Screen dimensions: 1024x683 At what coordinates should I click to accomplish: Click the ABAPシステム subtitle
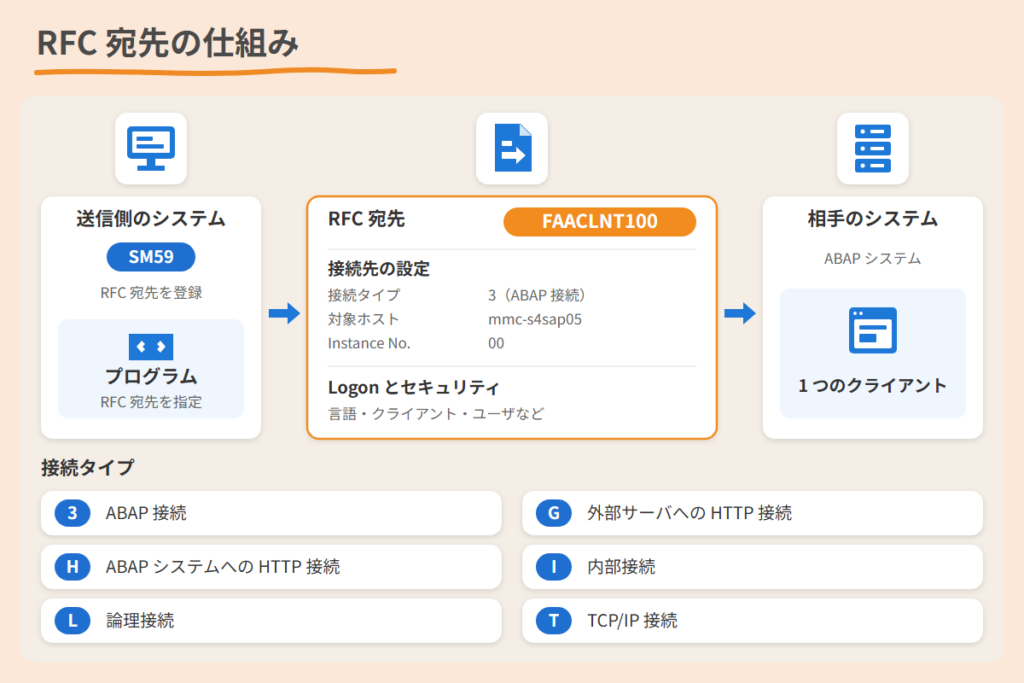872,259
